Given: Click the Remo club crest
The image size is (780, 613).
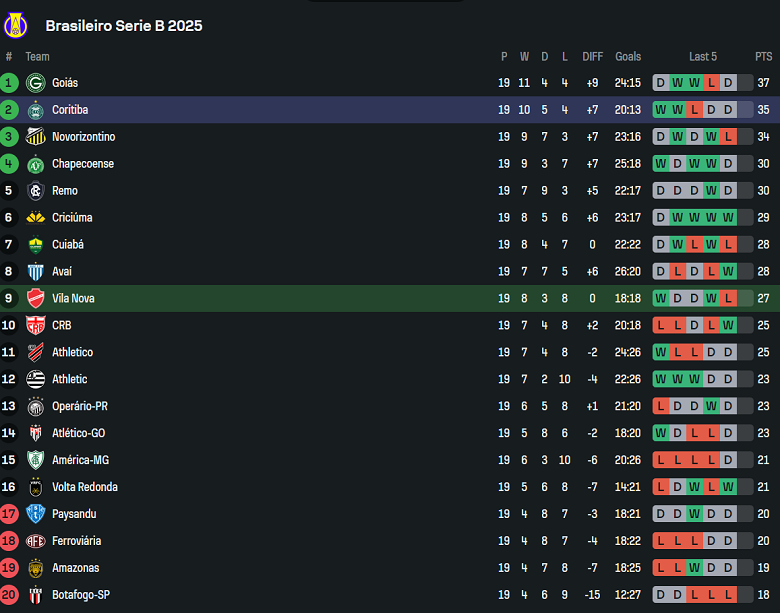Looking at the screenshot, I should (x=36, y=191).
